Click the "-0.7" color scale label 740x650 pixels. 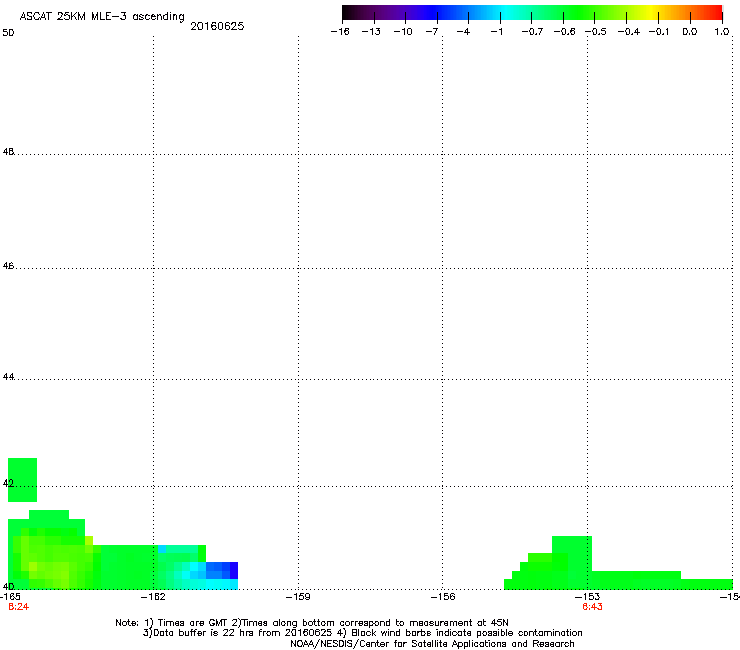(532, 32)
